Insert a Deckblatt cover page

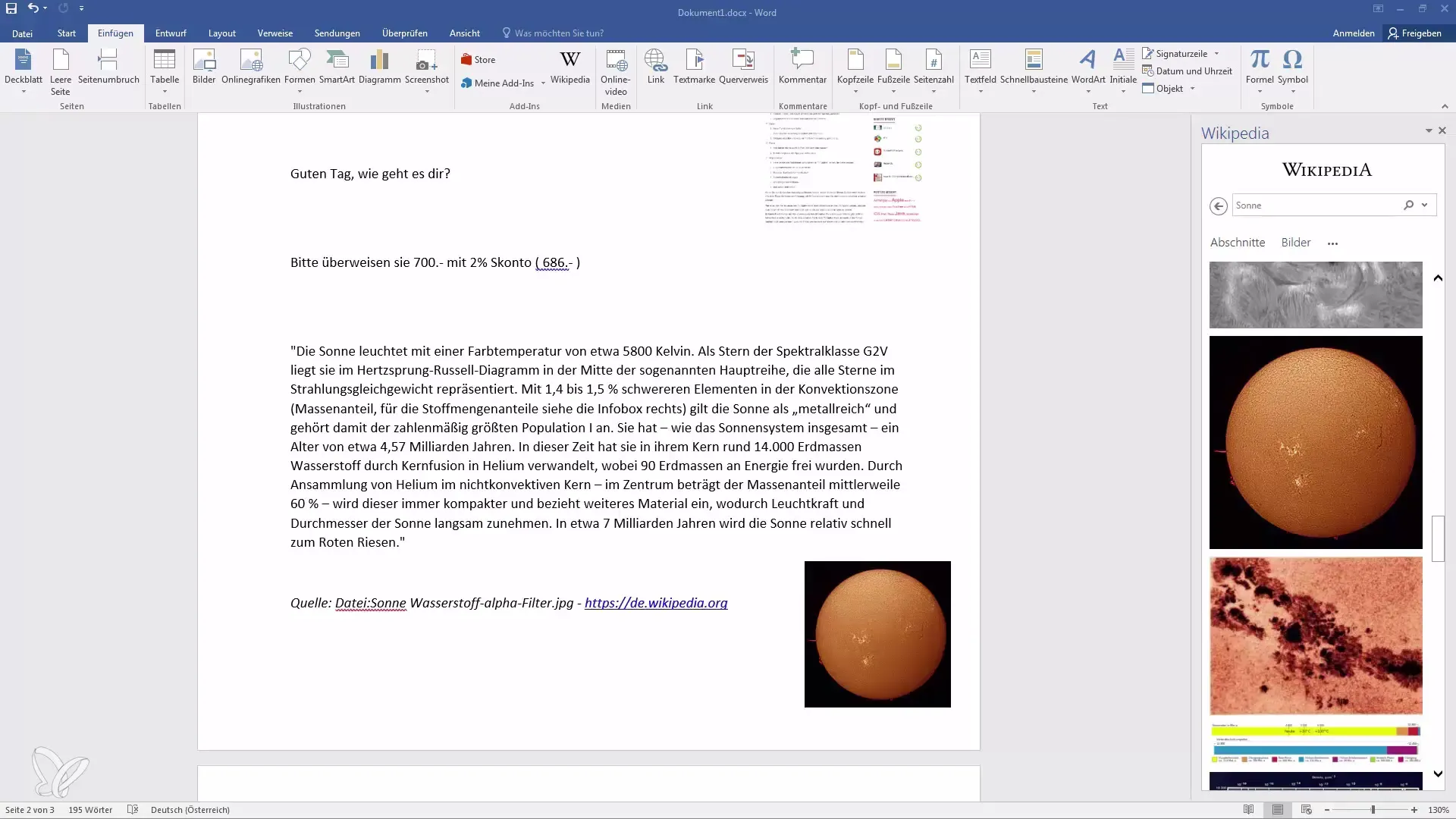[x=23, y=71]
